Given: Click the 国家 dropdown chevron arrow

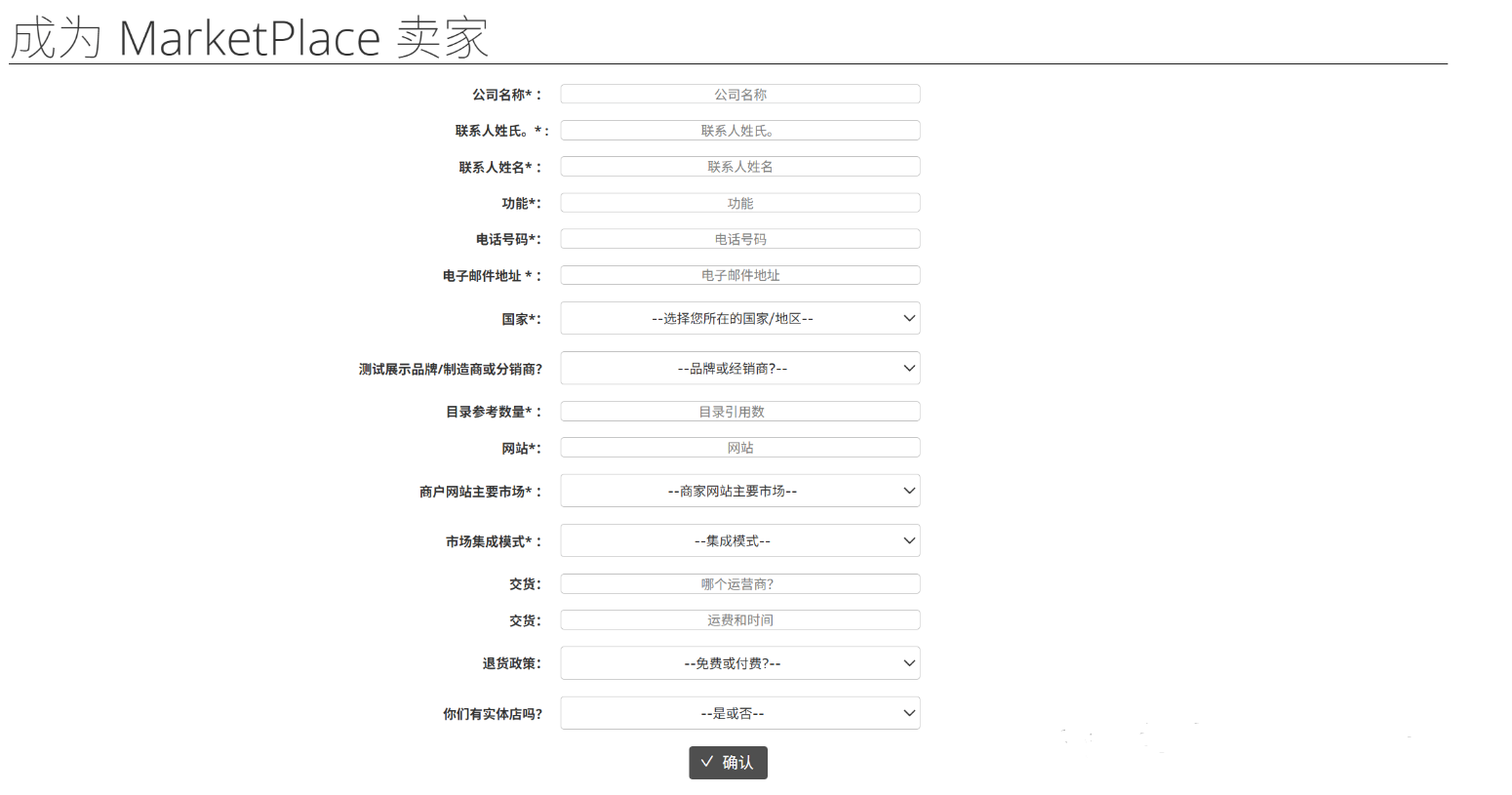Looking at the screenshot, I should click(x=908, y=318).
